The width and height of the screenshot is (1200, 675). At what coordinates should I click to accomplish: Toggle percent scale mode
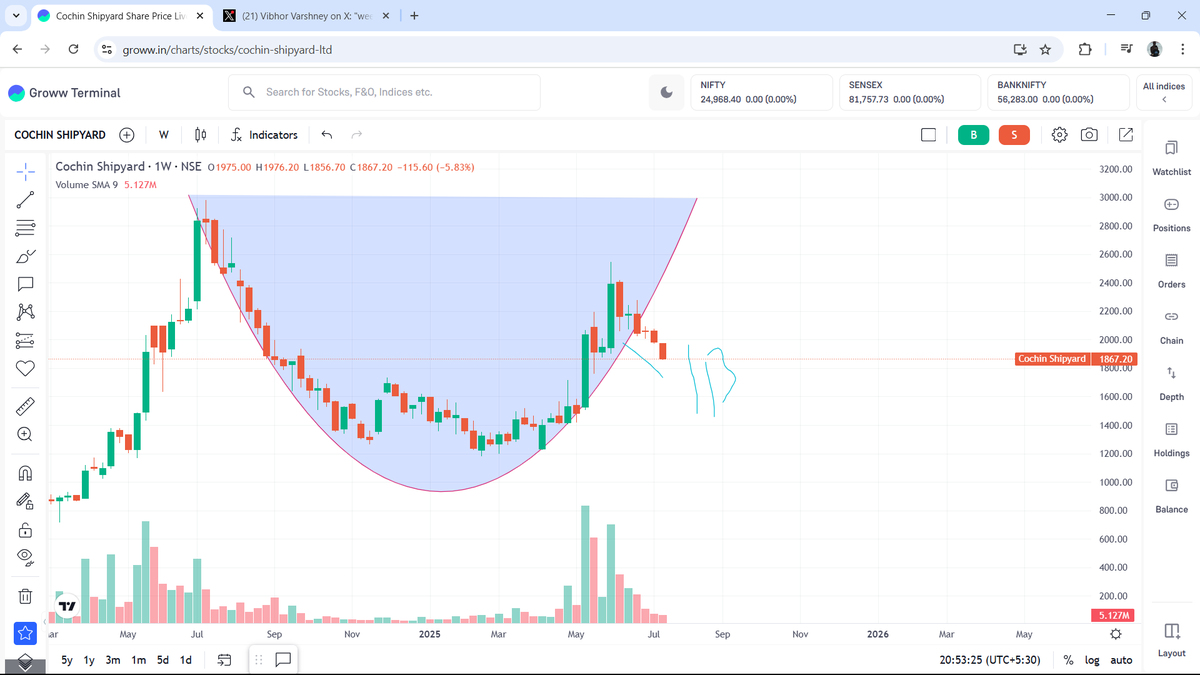click(1069, 660)
